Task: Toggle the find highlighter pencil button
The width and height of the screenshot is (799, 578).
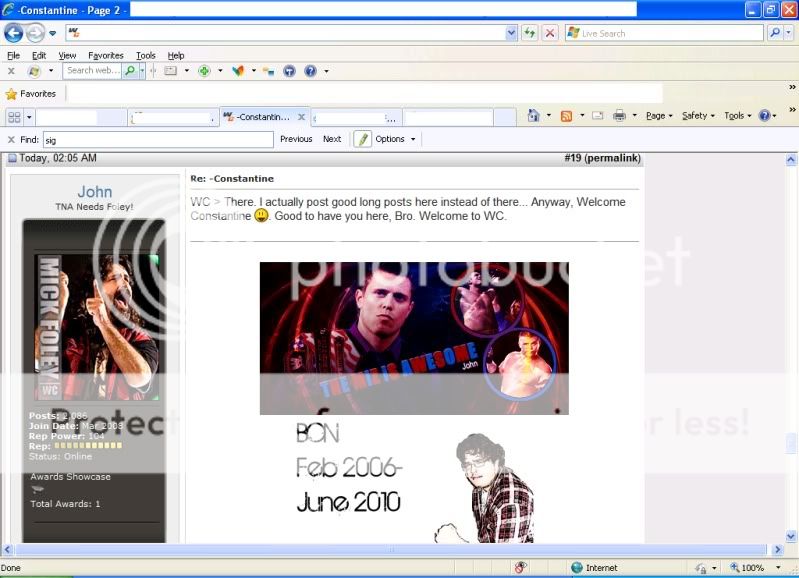Action: click(362, 139)
